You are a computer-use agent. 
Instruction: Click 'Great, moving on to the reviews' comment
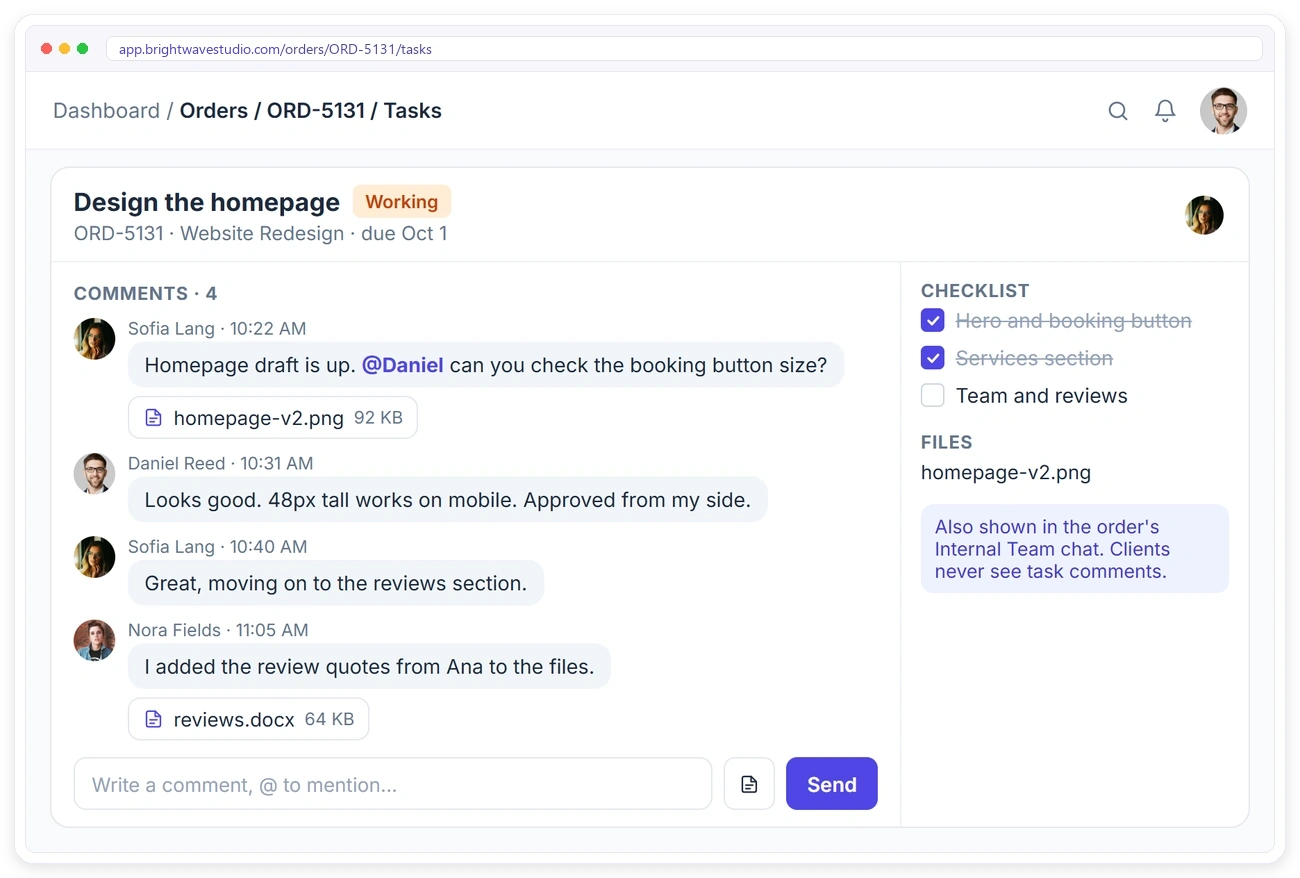(x=336, y=583)
